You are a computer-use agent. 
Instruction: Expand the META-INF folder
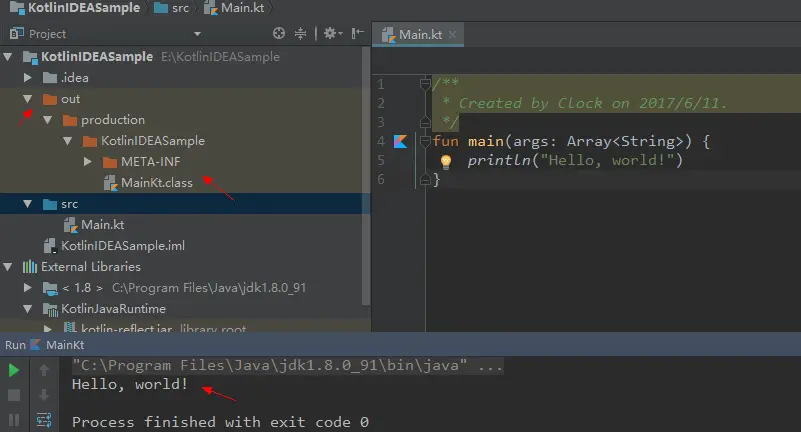pos(87,162)
